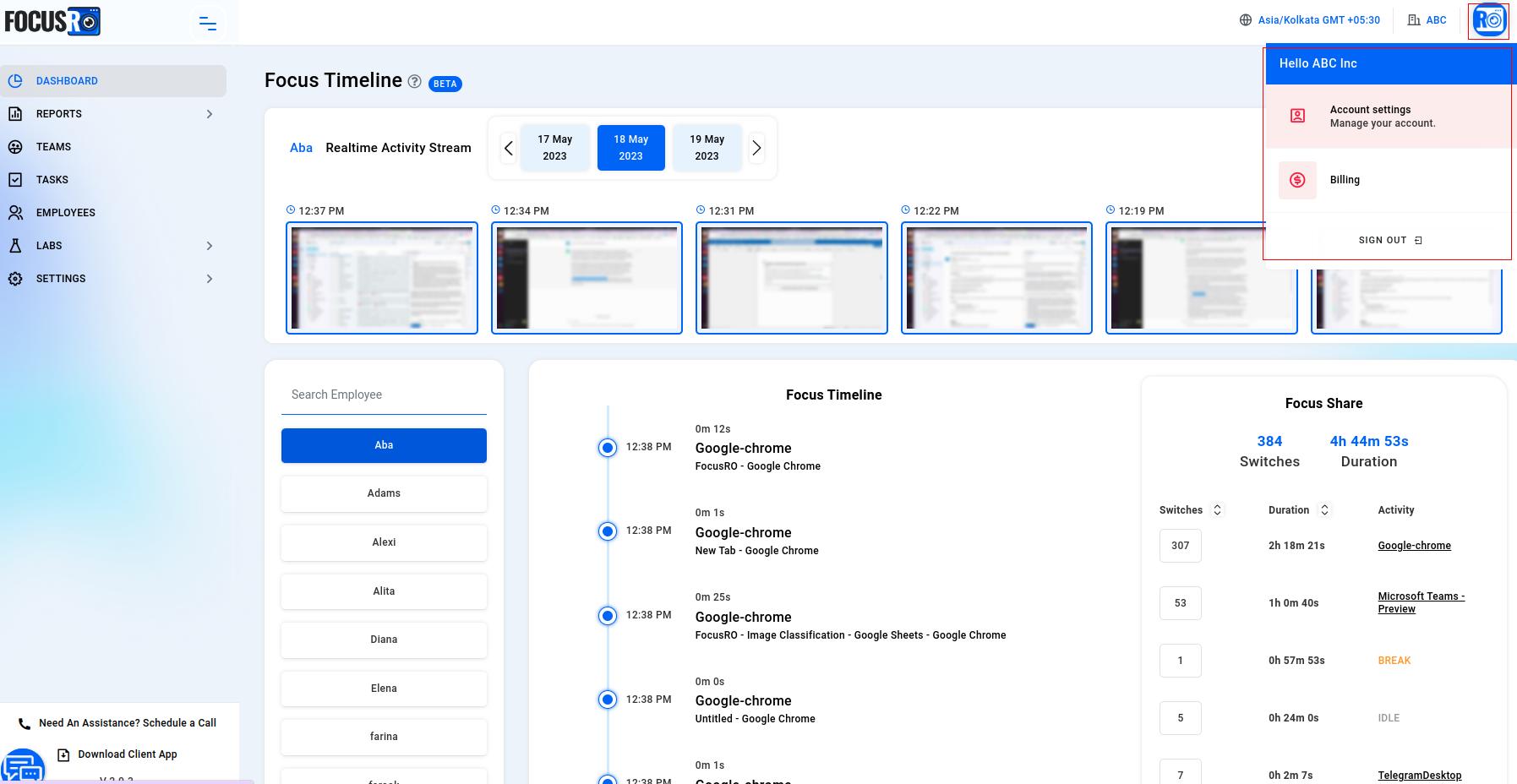Select the 18 May 2023 date tab
Viewport: 1517px width, 784px height.
(x=631, y=148)
